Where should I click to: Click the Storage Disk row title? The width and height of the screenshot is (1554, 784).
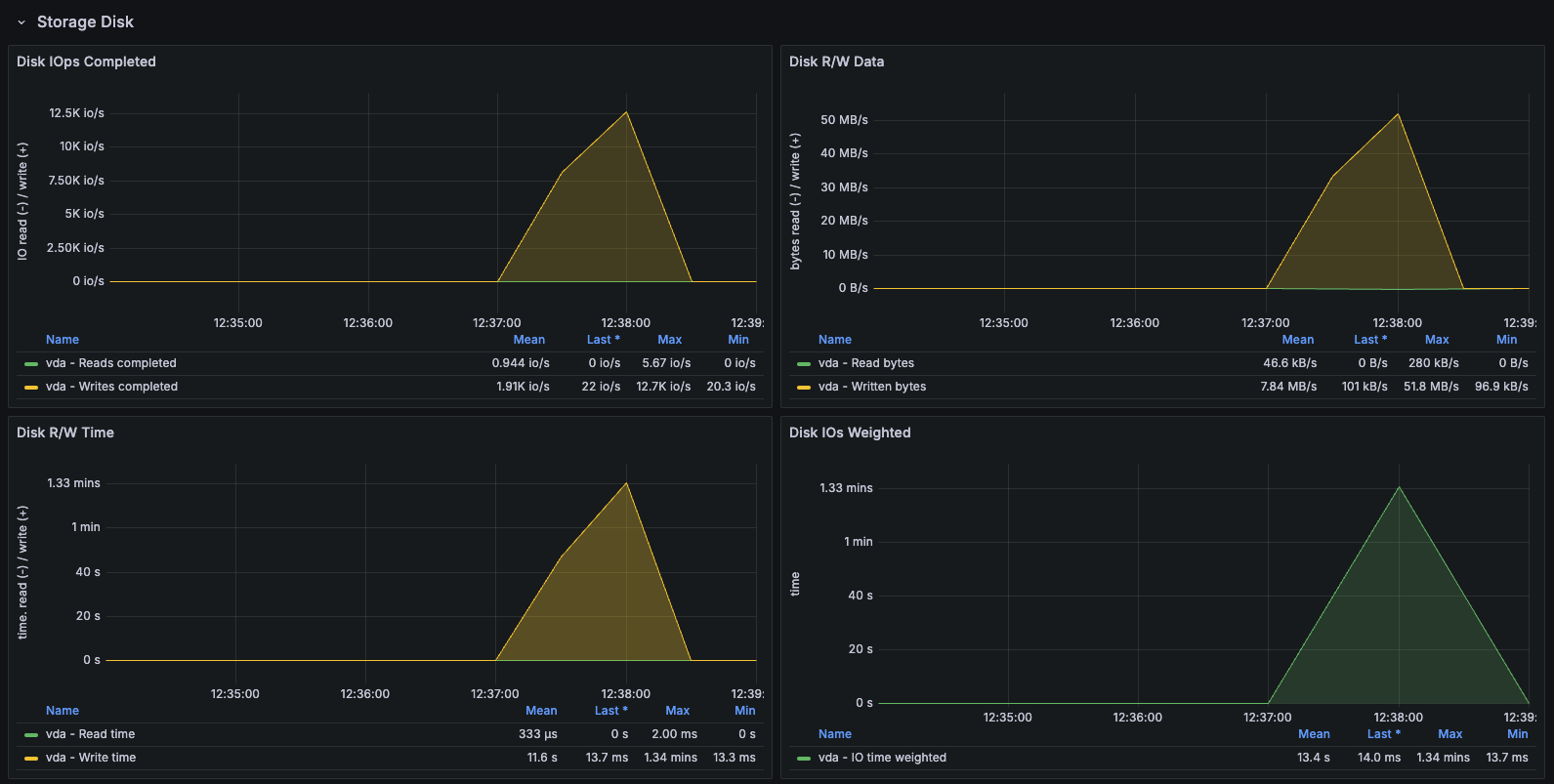(85, 22)
